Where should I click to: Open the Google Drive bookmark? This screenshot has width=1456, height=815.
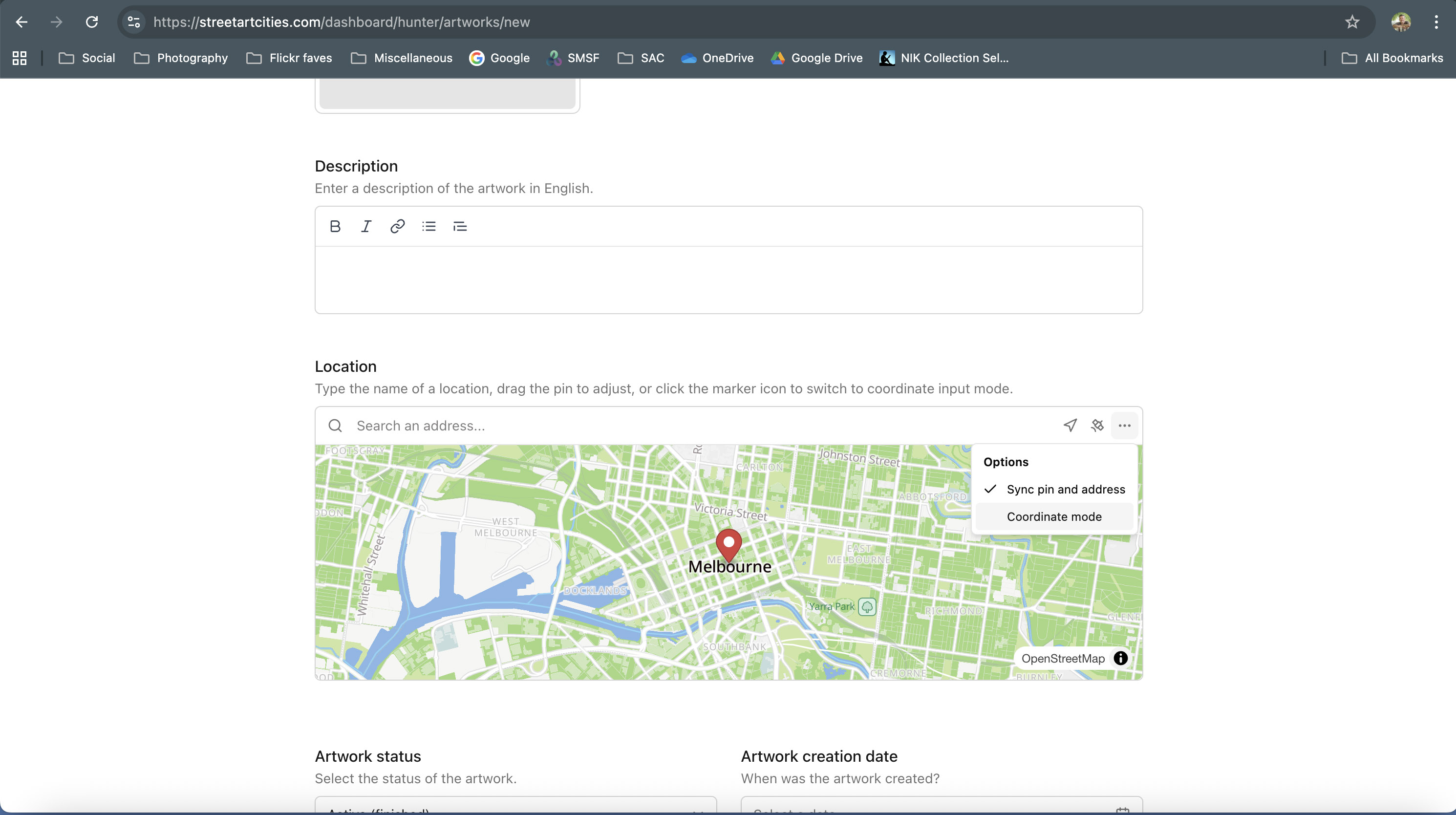pyautogui.click(x=816, y=58)
